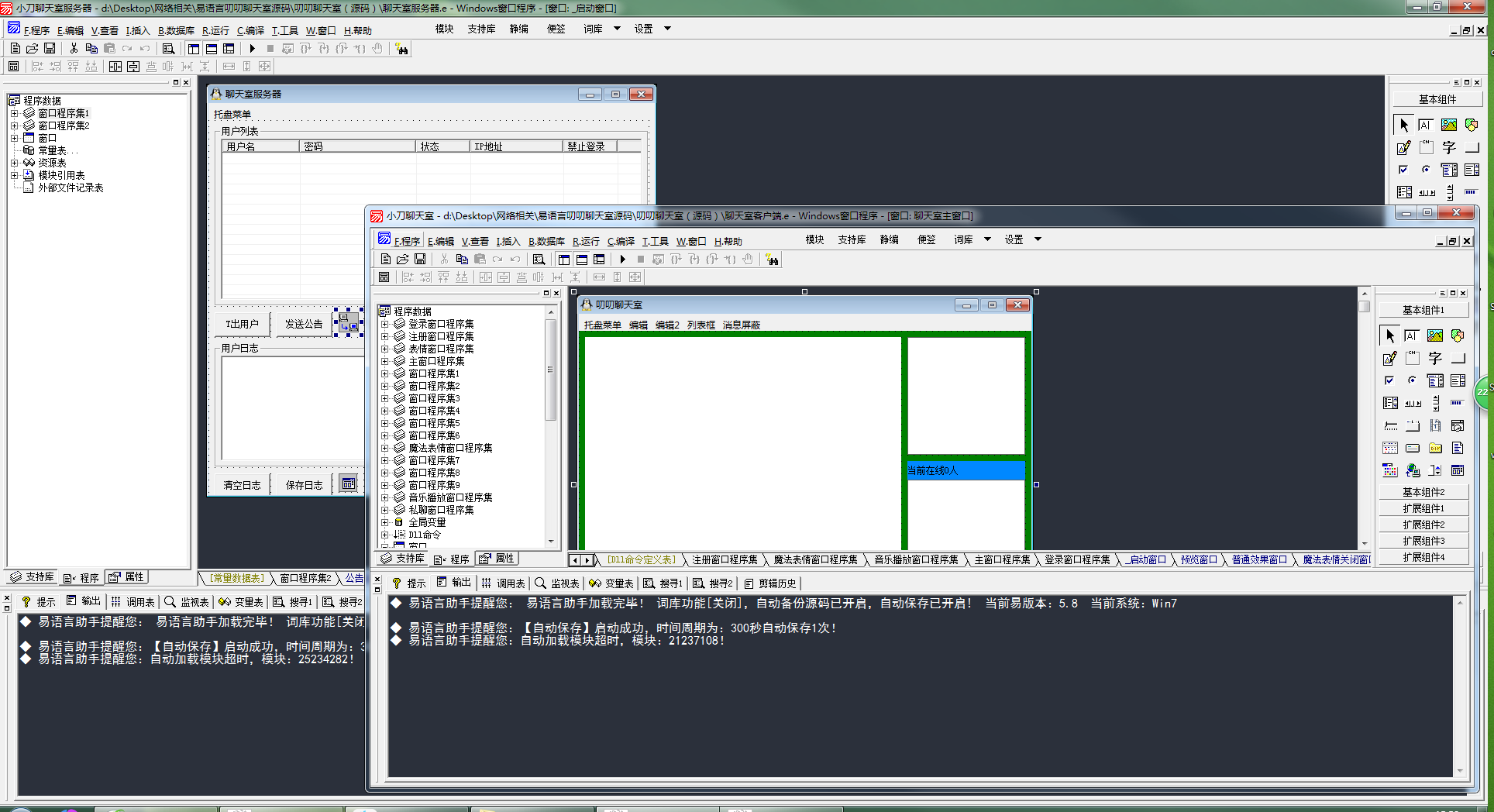The width and height of the screenshot is (1494, 812).
Task: Click the 保存日志 button on the server form
Action: click(x=304, y=485)
